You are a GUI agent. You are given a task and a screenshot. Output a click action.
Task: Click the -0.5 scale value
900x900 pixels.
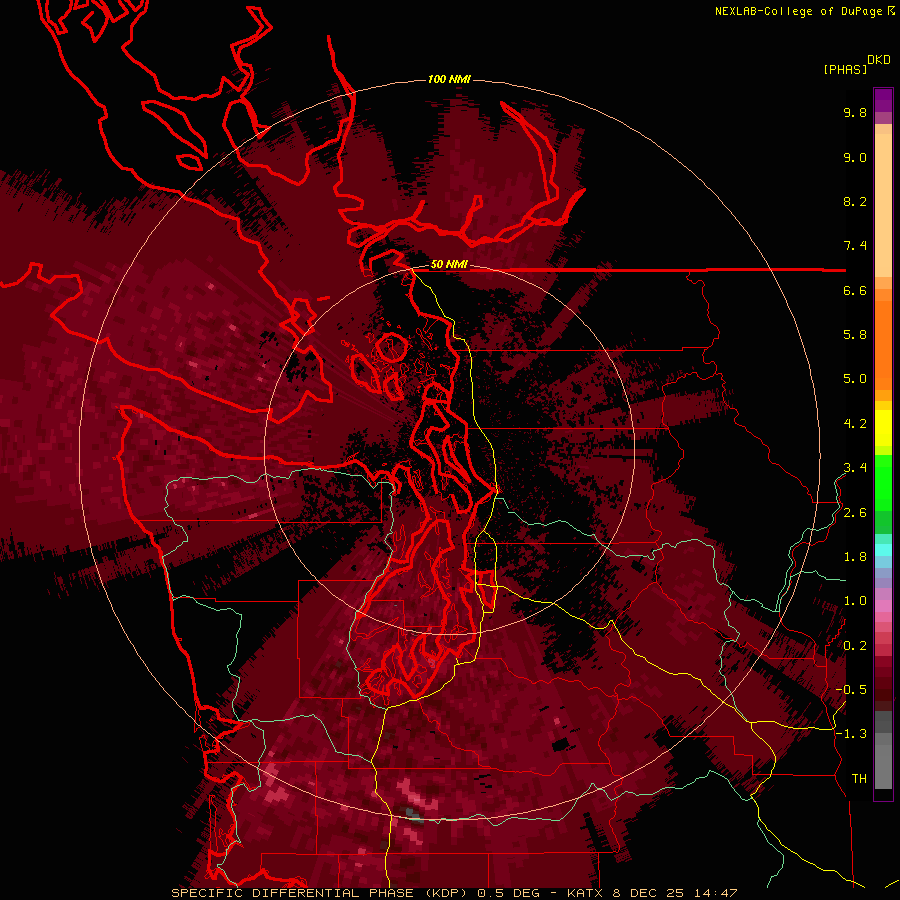(851, 690)
